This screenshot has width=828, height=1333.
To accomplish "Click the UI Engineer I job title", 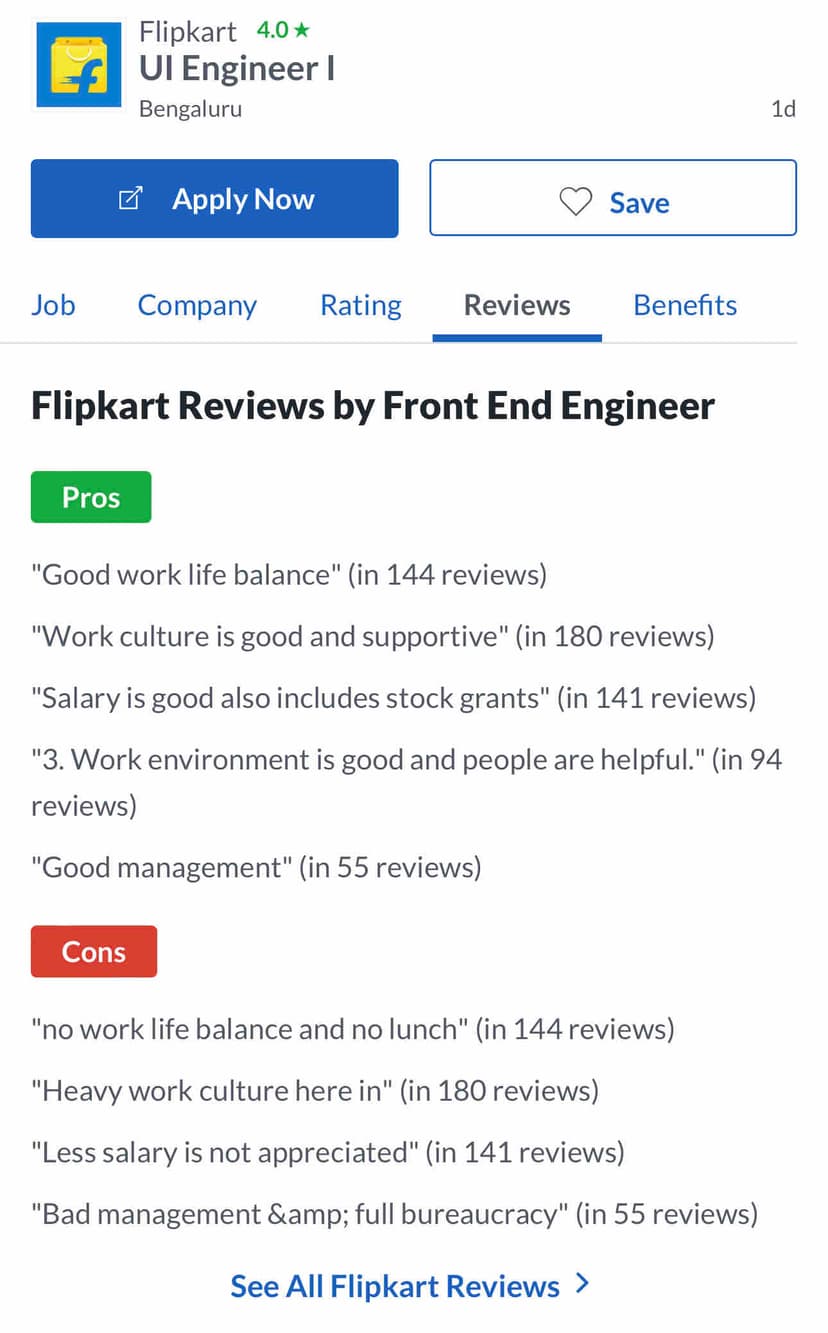I will pyautogui.click(x=237, y=69).
